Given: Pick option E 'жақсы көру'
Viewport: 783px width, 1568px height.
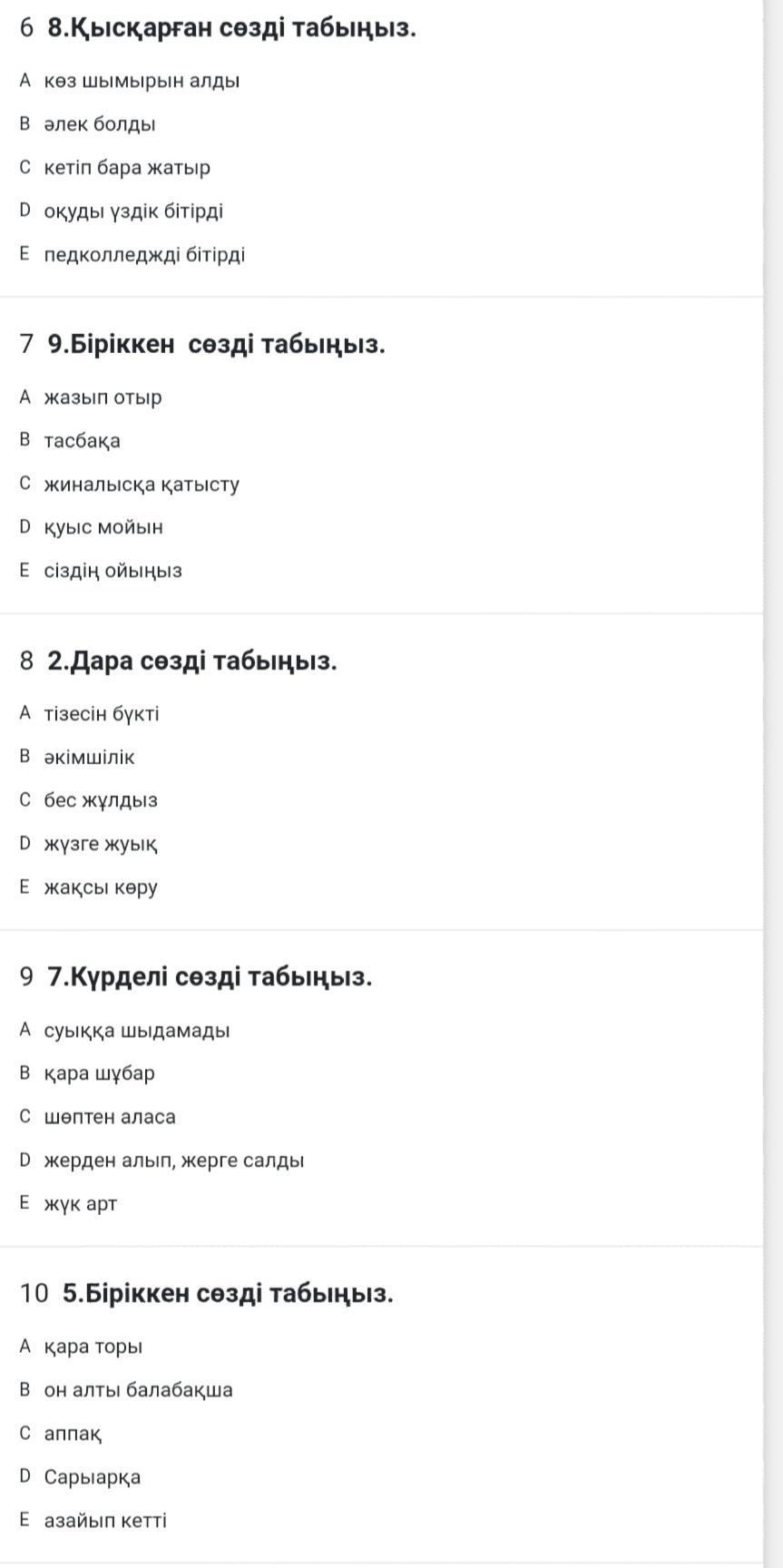Looking at the screenshot, I should click(101, 887).
